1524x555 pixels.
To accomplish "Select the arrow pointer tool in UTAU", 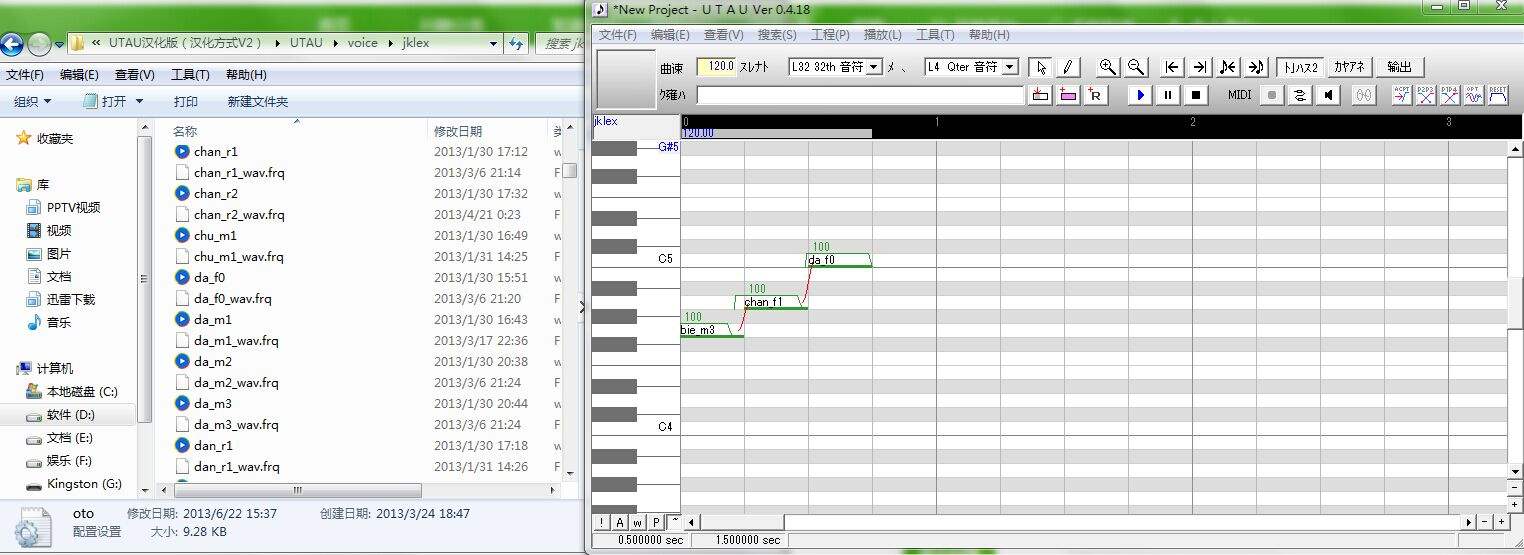I will tap(1041, 67).
